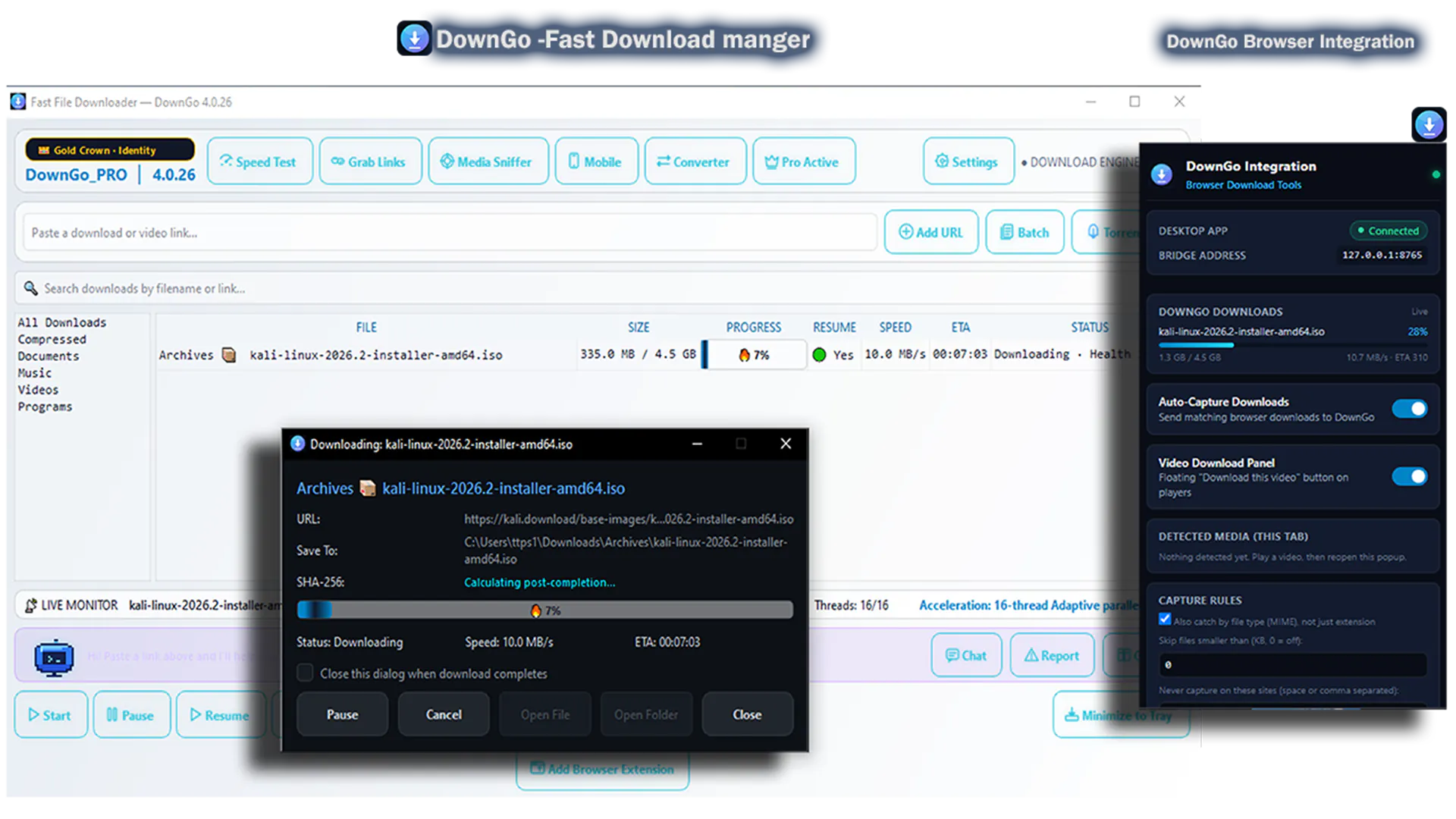Viewport: 1456px width, 819px height.
Task: Sort by the SIZE column header
Action: [x=639, y=327]
